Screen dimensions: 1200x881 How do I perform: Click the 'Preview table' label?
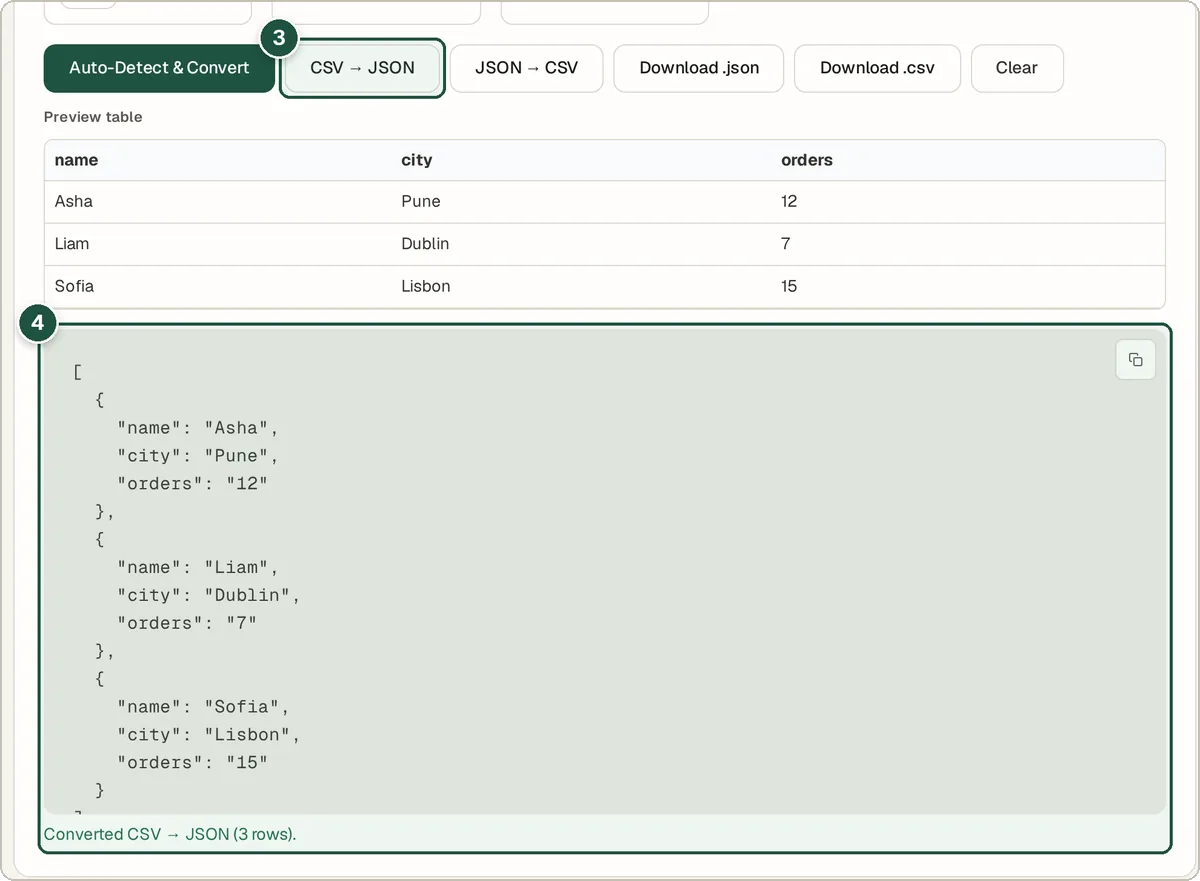click(93, 117)
